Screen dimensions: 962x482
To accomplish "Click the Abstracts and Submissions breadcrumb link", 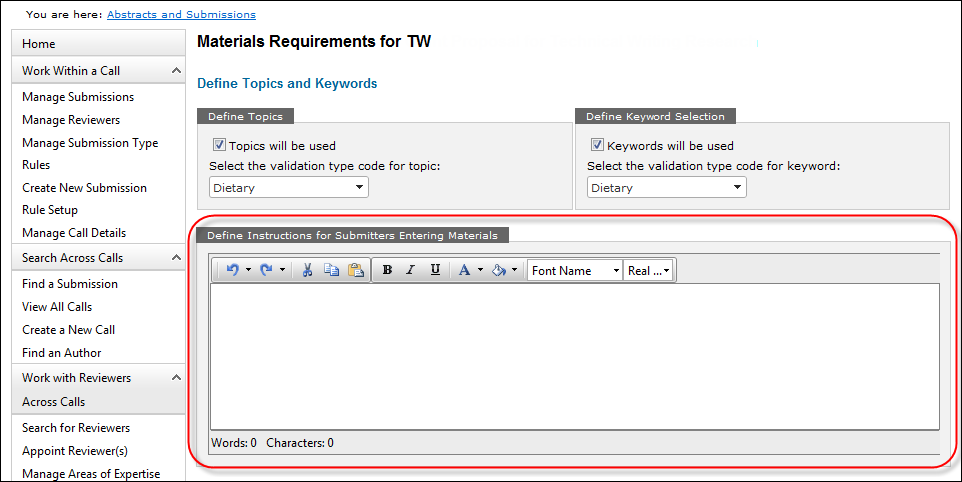I will [181, 15].
